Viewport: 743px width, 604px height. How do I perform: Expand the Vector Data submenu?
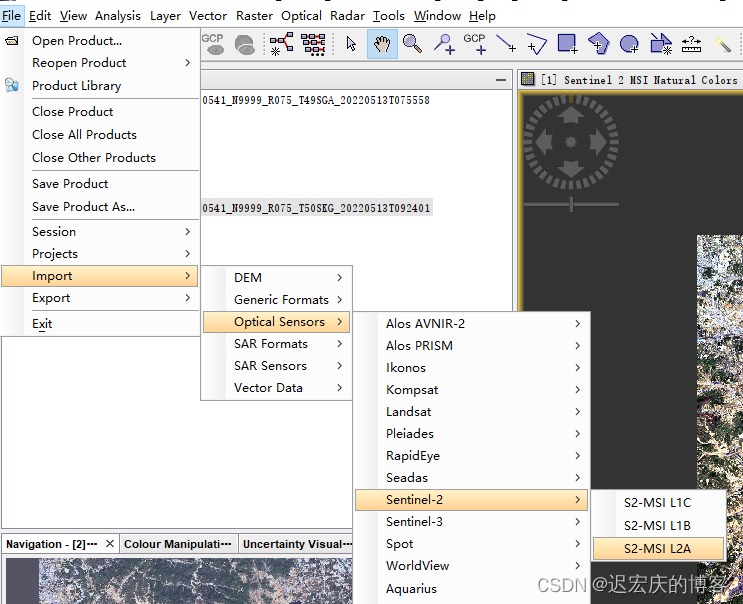[x=276, y=388]
